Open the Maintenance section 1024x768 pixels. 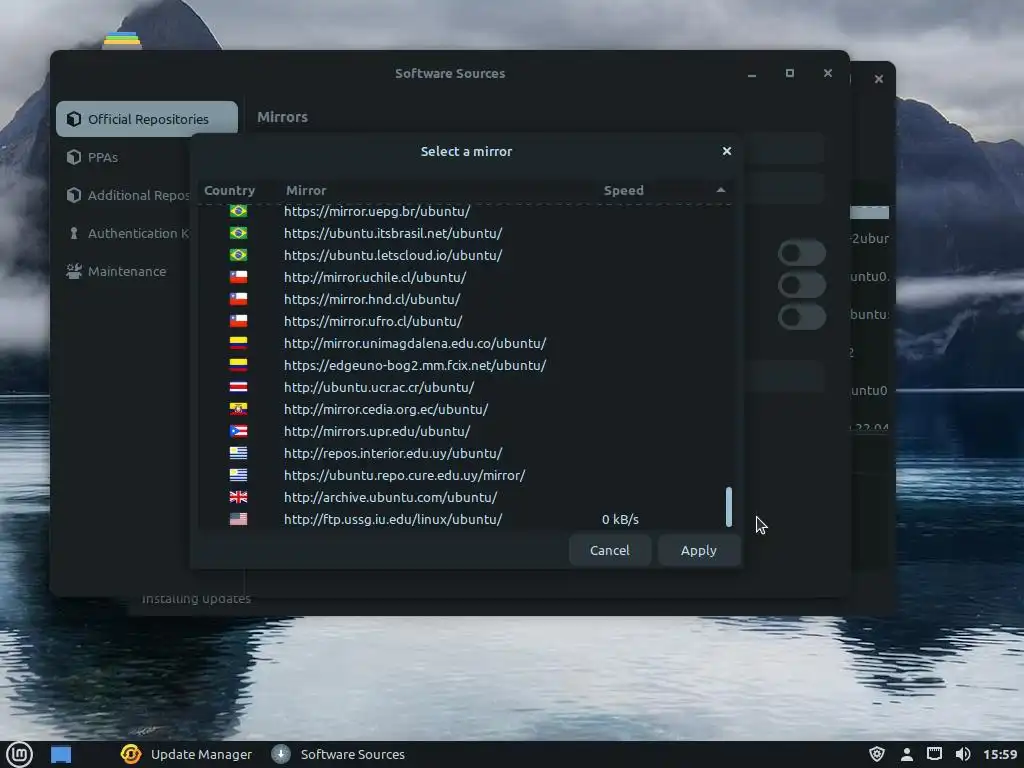click(x=116, y=271)
